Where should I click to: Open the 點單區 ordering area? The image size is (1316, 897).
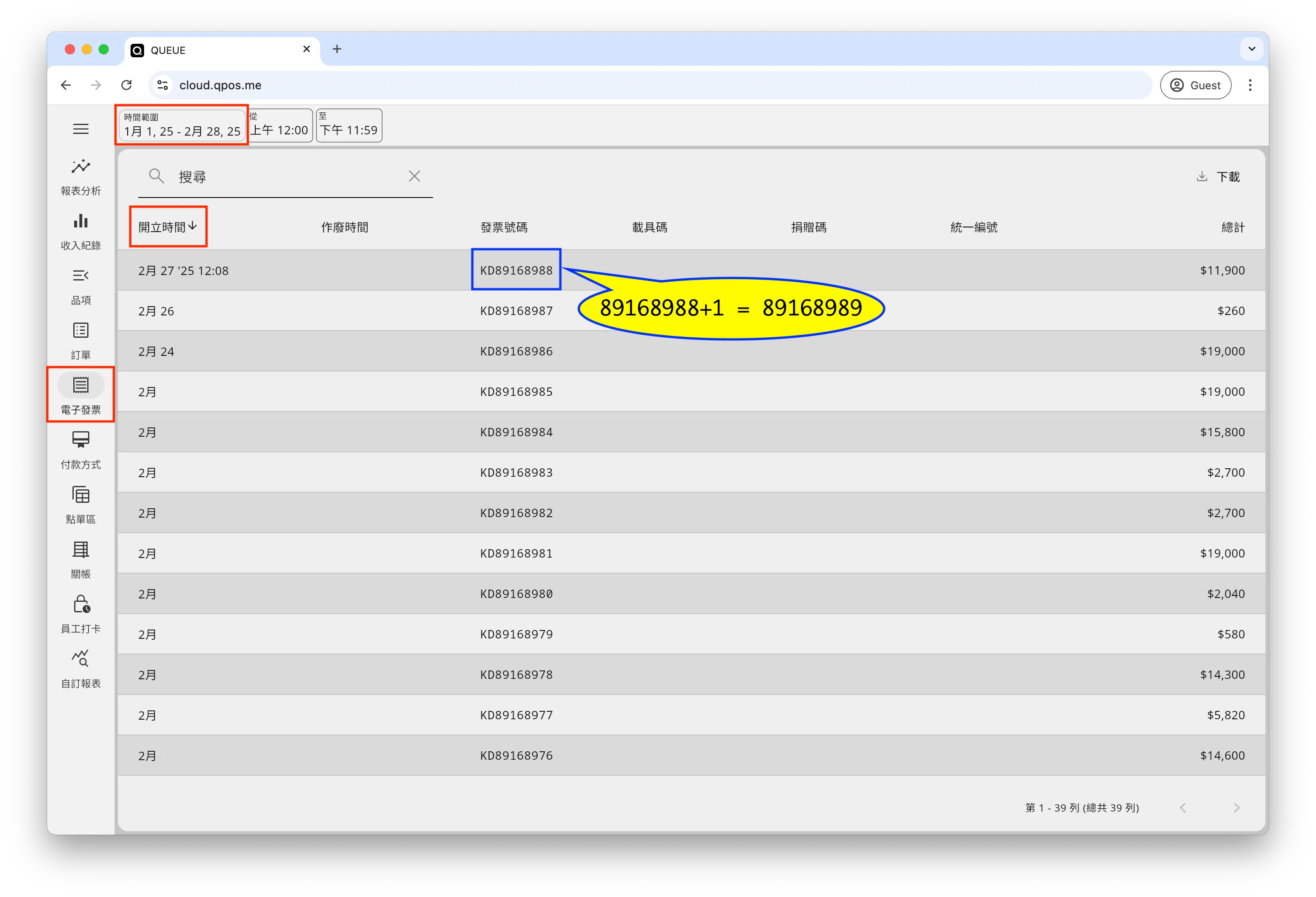click(x=81, y=505)
